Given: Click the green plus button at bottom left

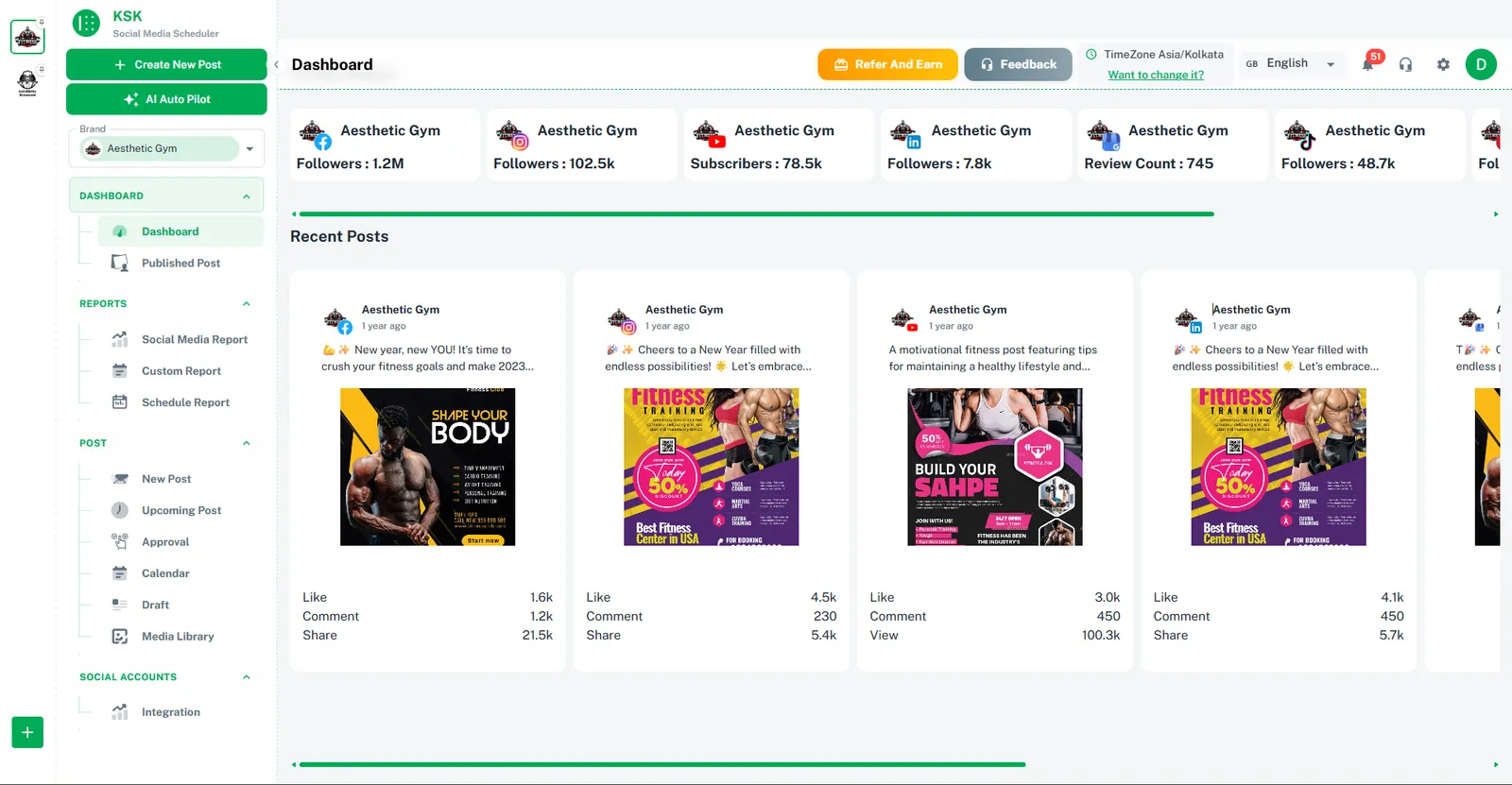Looking at the screenshot, I should click(x=27, y=732).
